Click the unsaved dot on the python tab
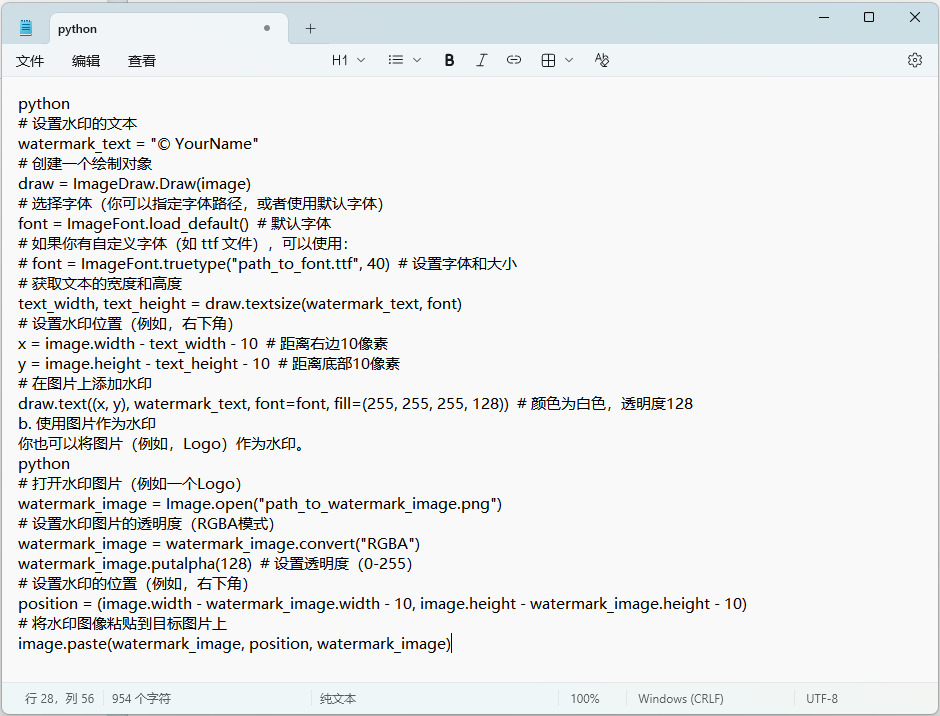Image resolution: width=940 pixels, height=716 pixels. [x=267, y=29]
